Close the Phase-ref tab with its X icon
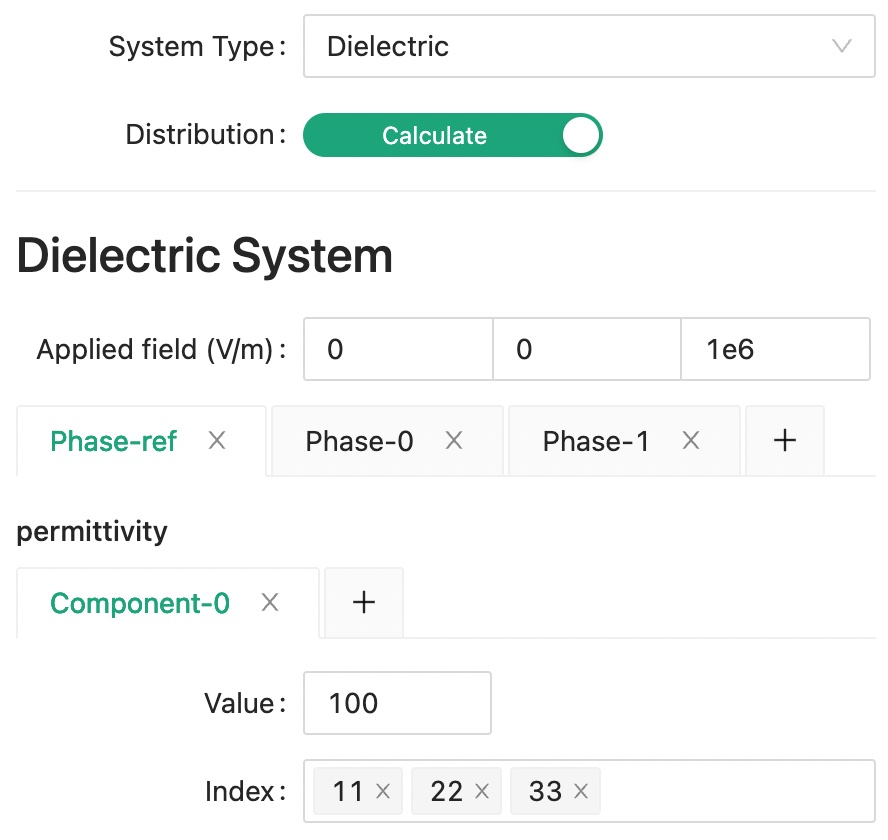This screenshot has width=888, height=840. 217,440
